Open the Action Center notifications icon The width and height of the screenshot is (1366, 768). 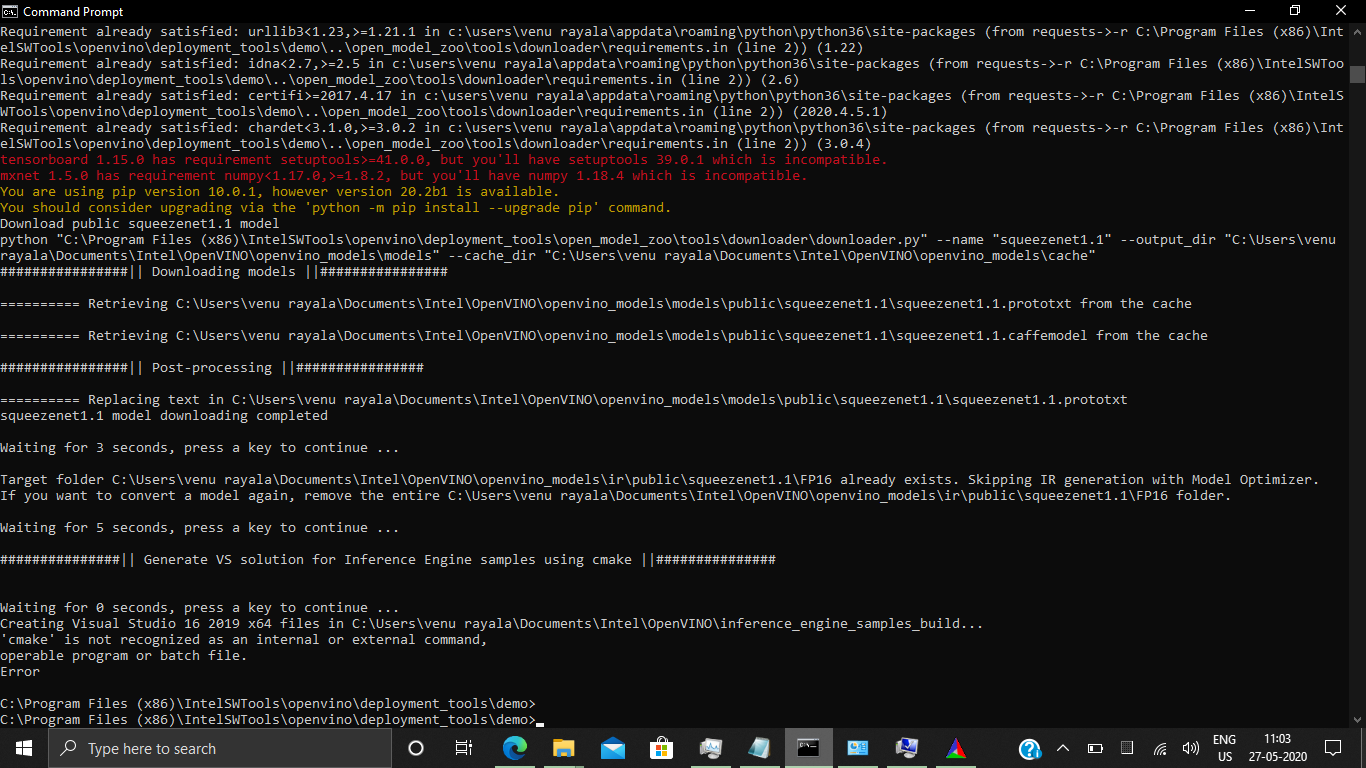pos(1332,748)
